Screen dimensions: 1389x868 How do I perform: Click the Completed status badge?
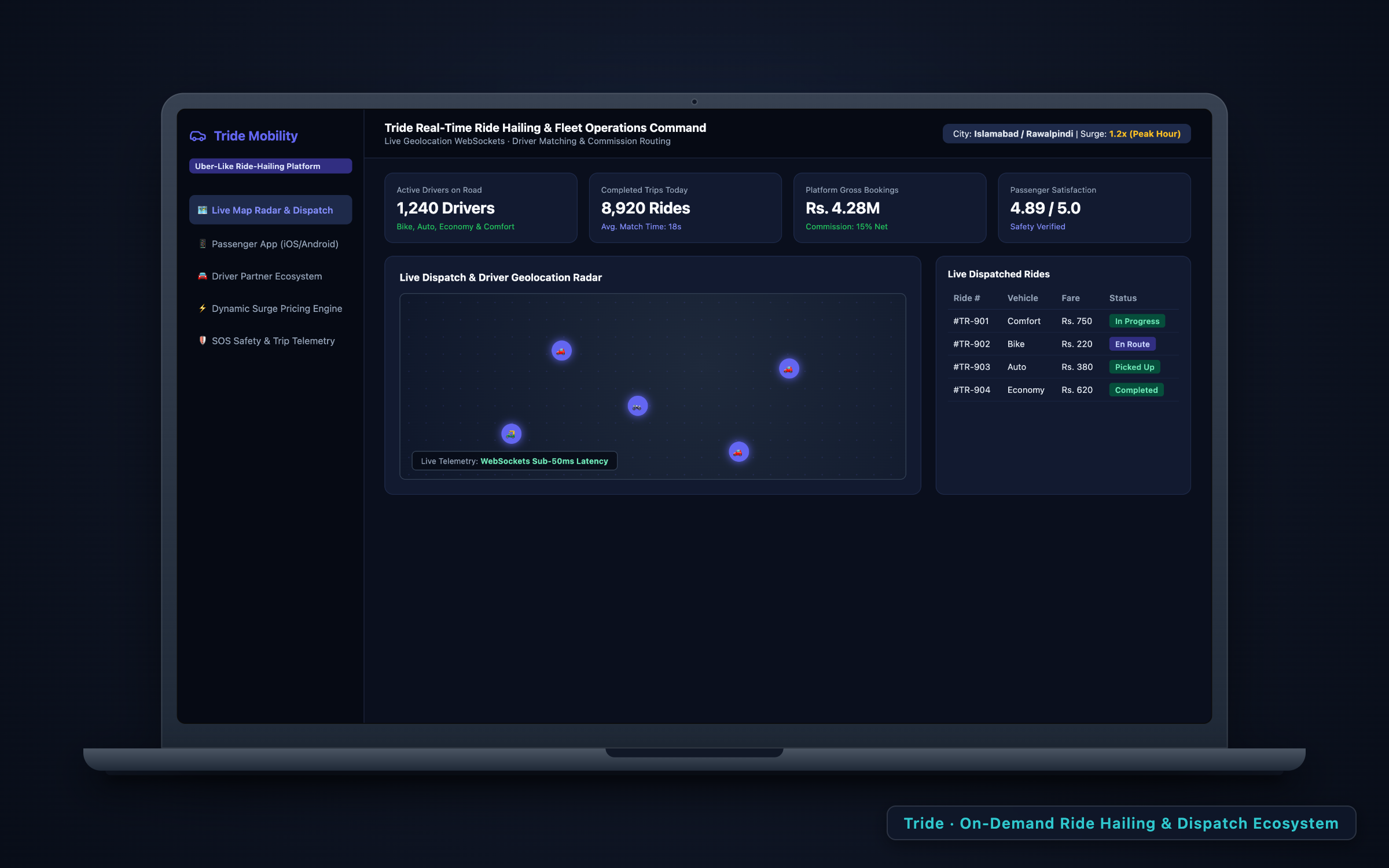click(x=1136, y=390)
